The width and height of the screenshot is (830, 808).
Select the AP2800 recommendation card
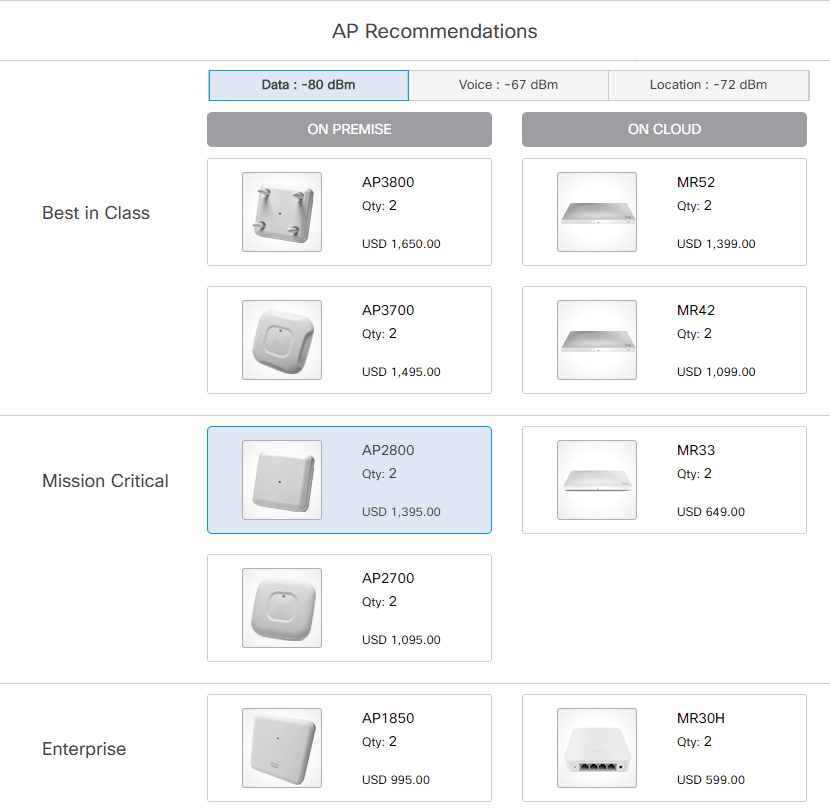[349, 480]
